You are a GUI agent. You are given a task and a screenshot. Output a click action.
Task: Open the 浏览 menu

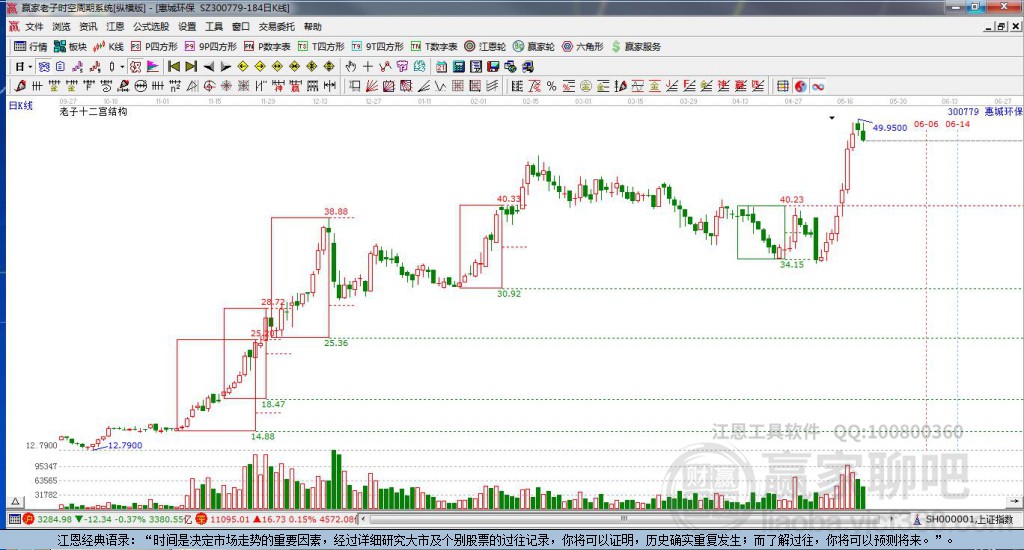(61, 27)
